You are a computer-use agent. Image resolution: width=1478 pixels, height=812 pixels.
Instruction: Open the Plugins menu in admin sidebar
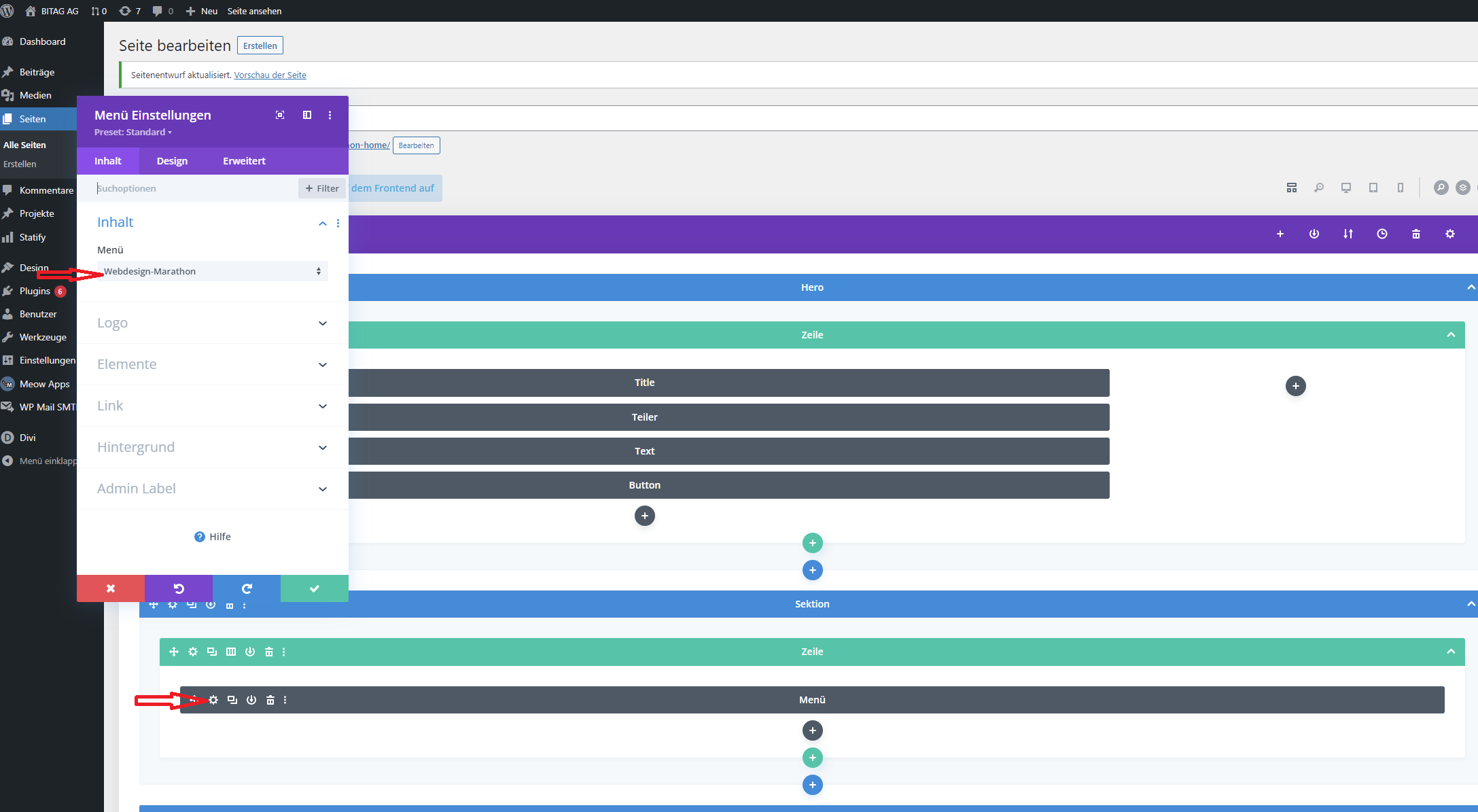34,291
